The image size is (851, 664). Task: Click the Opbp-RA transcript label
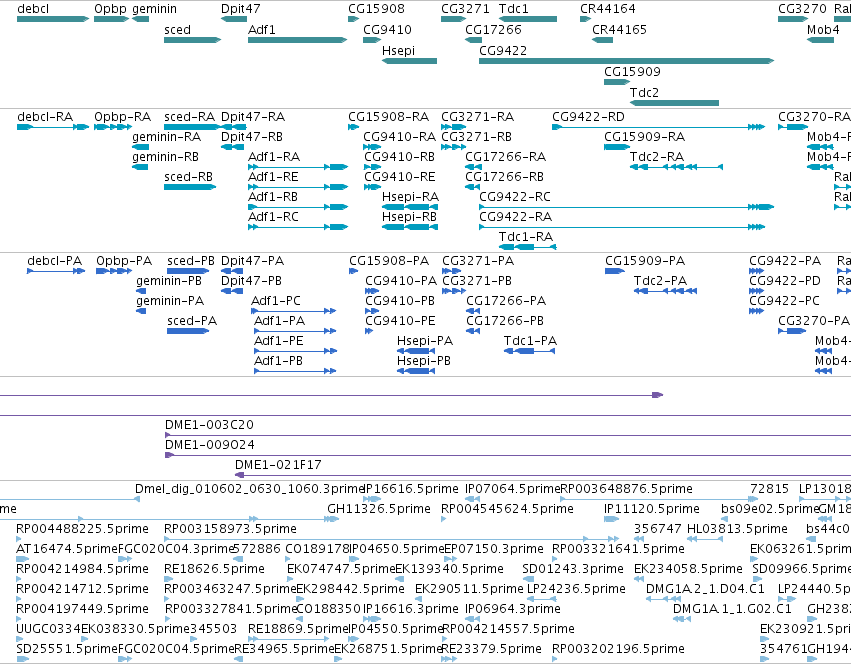click(x=122, y=117)
